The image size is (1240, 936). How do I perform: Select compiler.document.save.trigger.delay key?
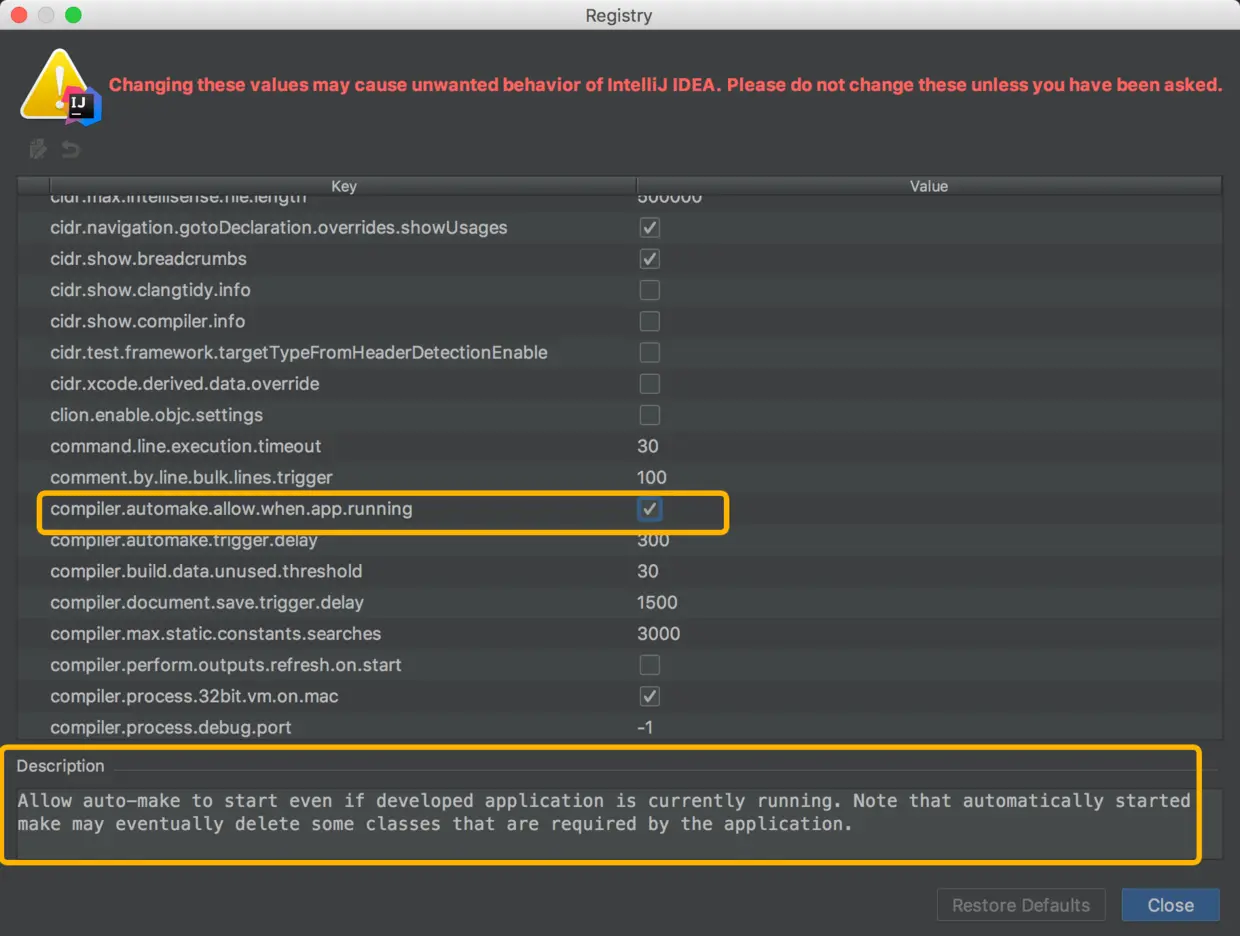click(207, 602)
